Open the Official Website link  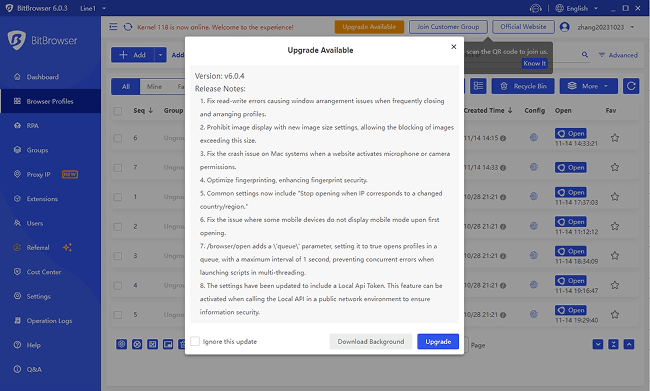click(523, 27)
